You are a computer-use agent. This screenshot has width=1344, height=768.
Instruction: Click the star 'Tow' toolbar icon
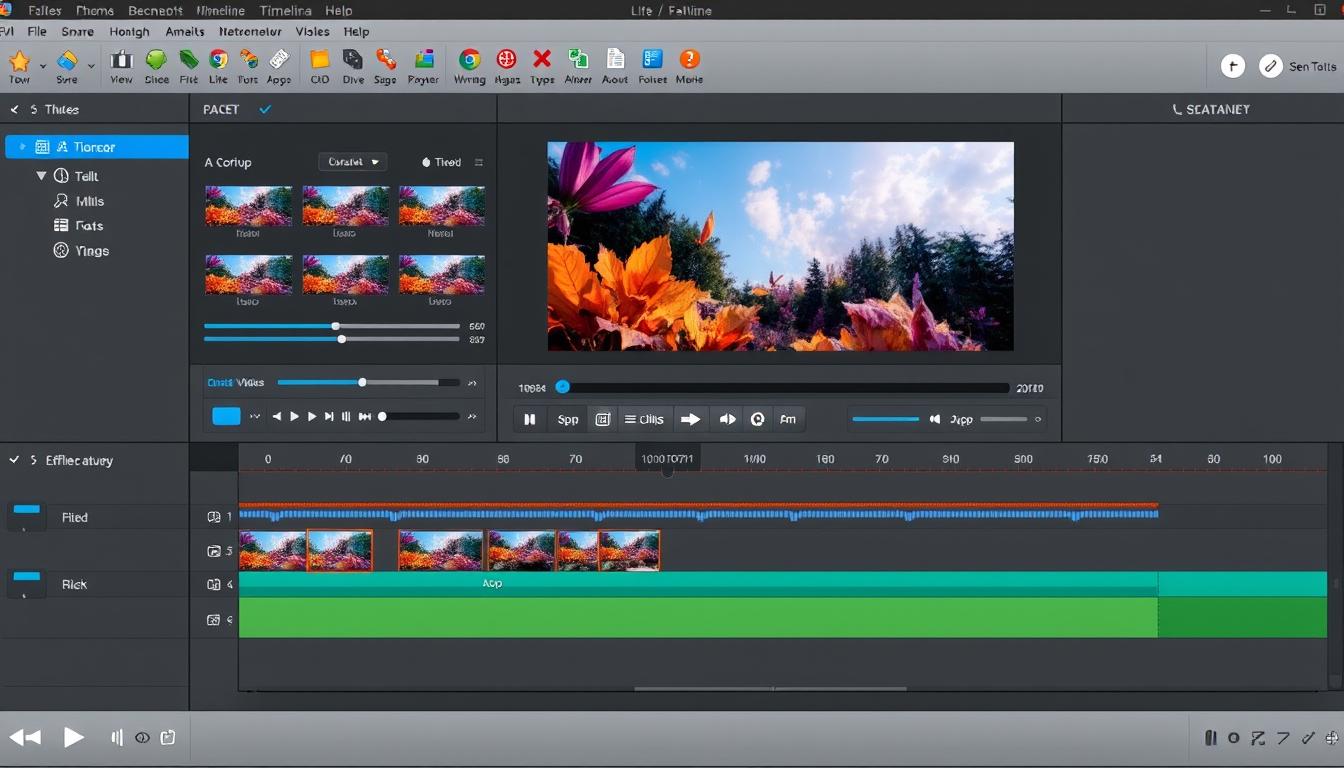19,61
